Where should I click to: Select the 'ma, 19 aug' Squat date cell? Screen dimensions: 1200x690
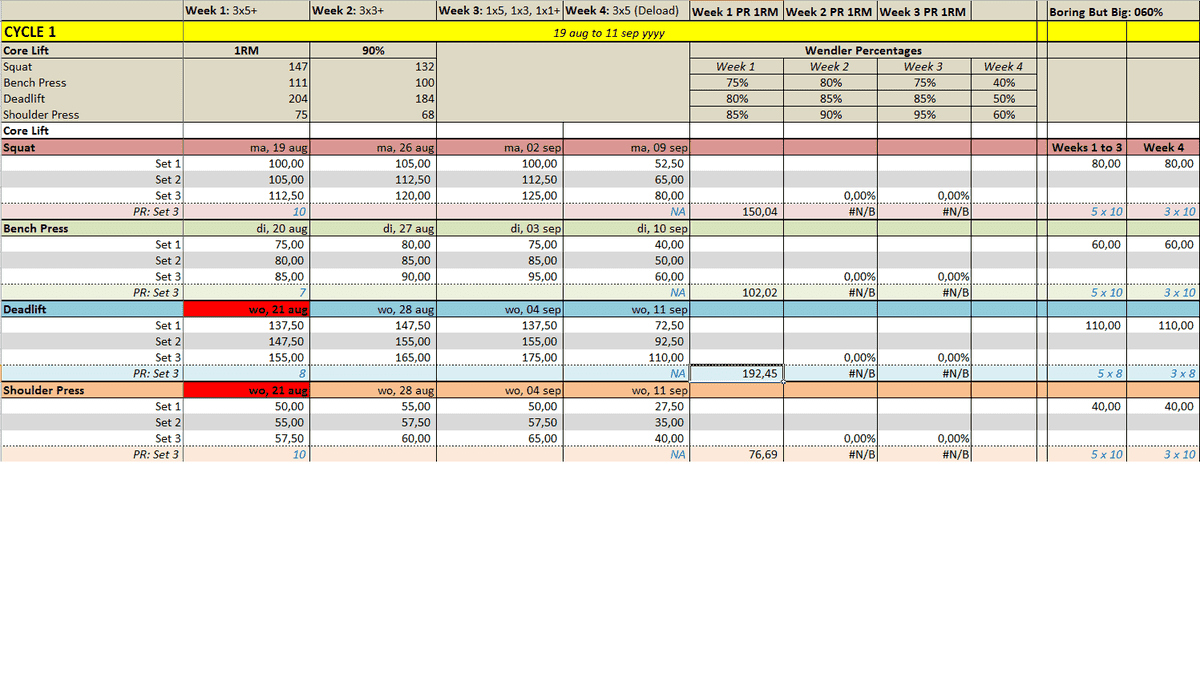[x=246, y=148]
